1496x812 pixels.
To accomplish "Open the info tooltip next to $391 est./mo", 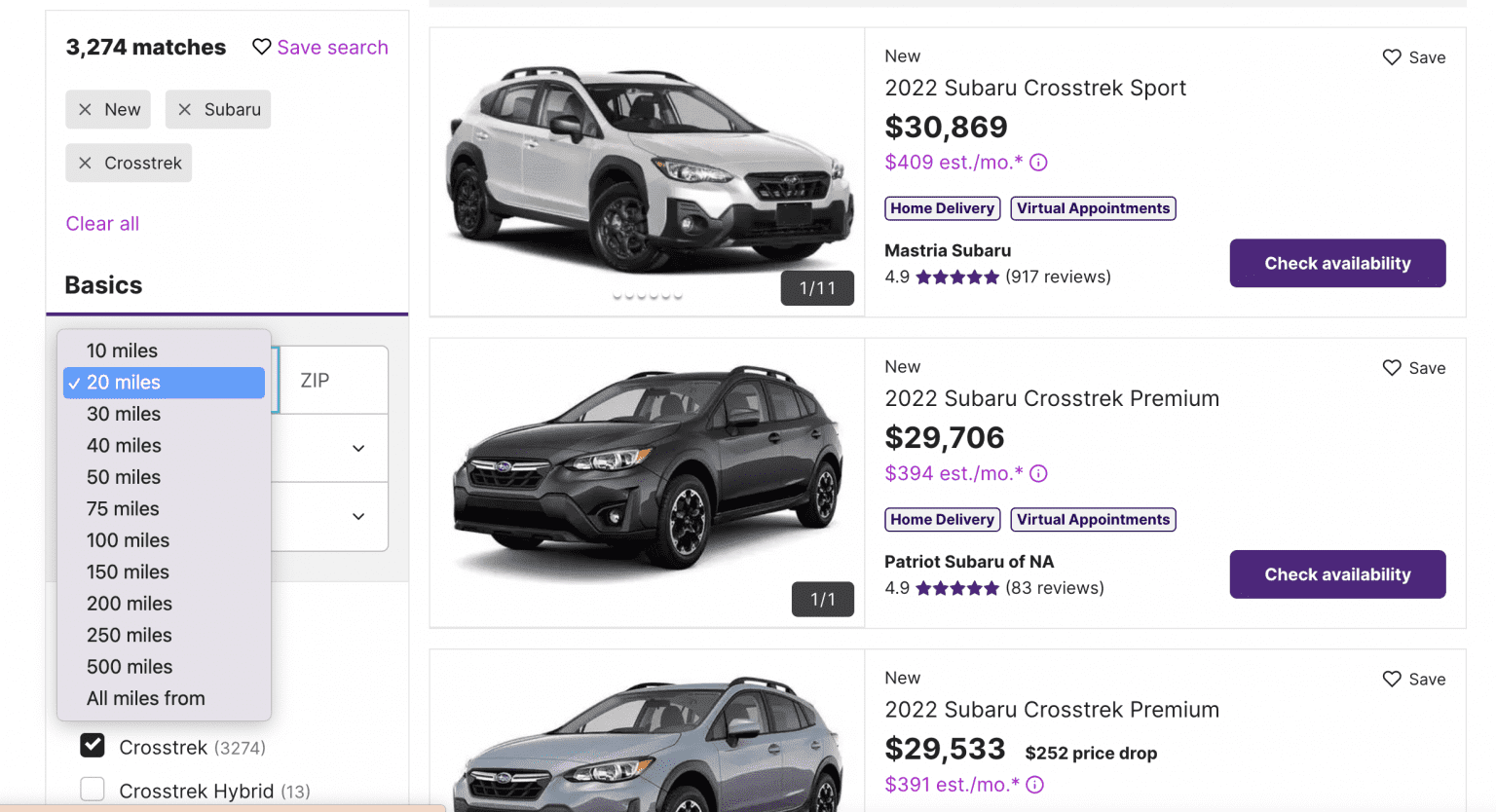I will 1034,784.
